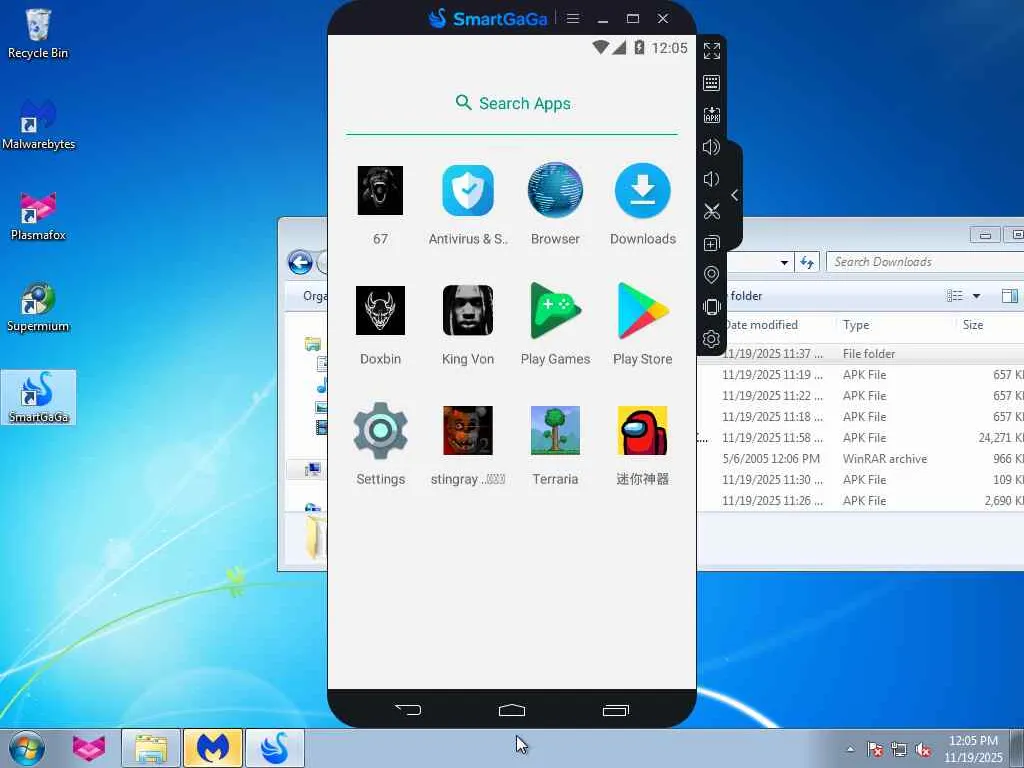Screen dimensions: 1024x768
Task: Tap the Android back button
Action: click(x=408, y=710)
